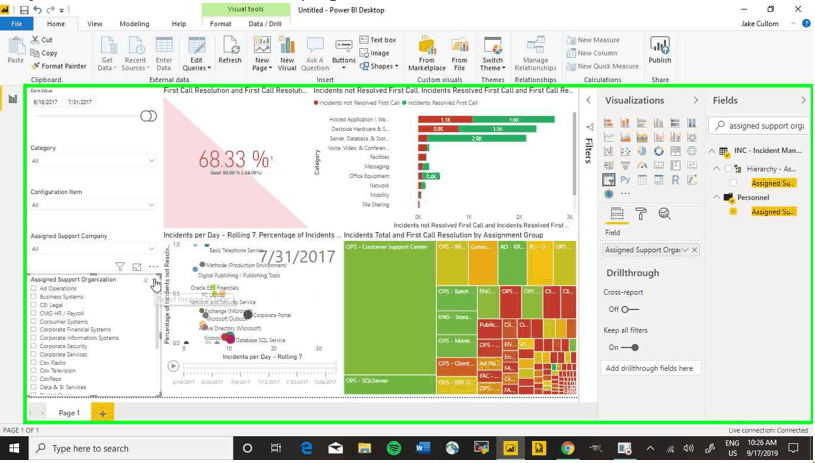Click Manage Relationships in ribbon
Viewport: 815px width, 463px height.
(535, 54)
